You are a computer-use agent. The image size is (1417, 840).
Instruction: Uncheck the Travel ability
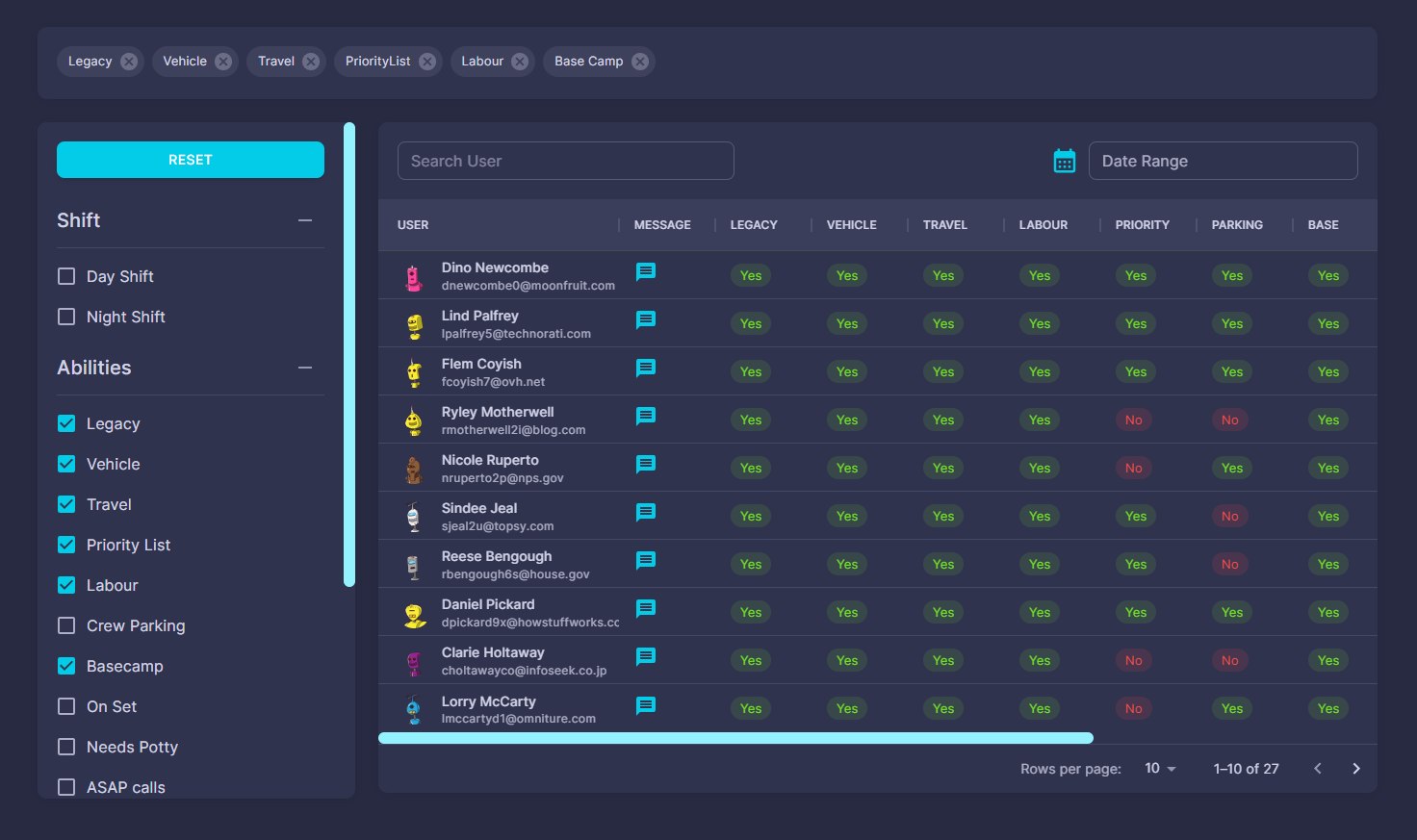tap(66, 504)
